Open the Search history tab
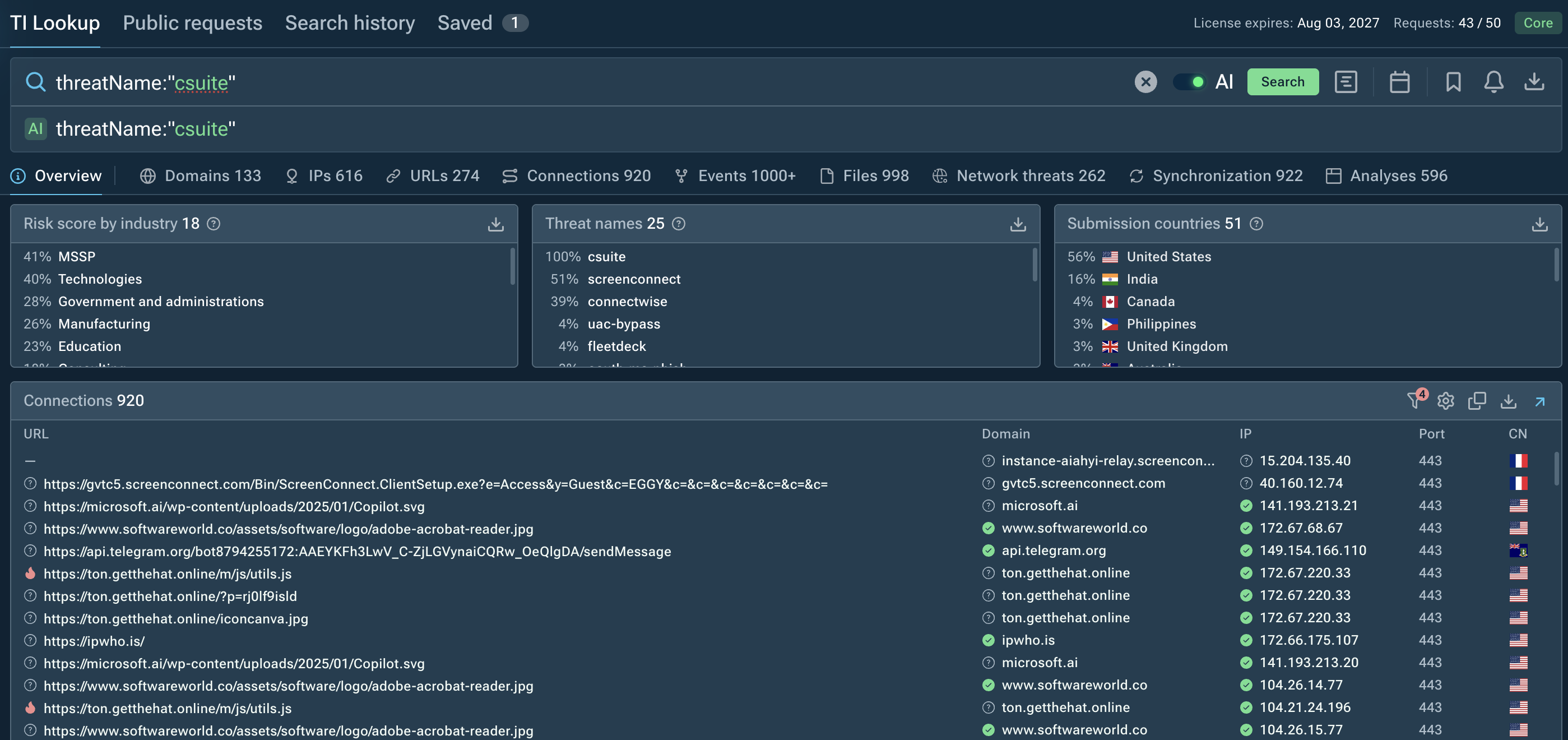 click(349, 22)
